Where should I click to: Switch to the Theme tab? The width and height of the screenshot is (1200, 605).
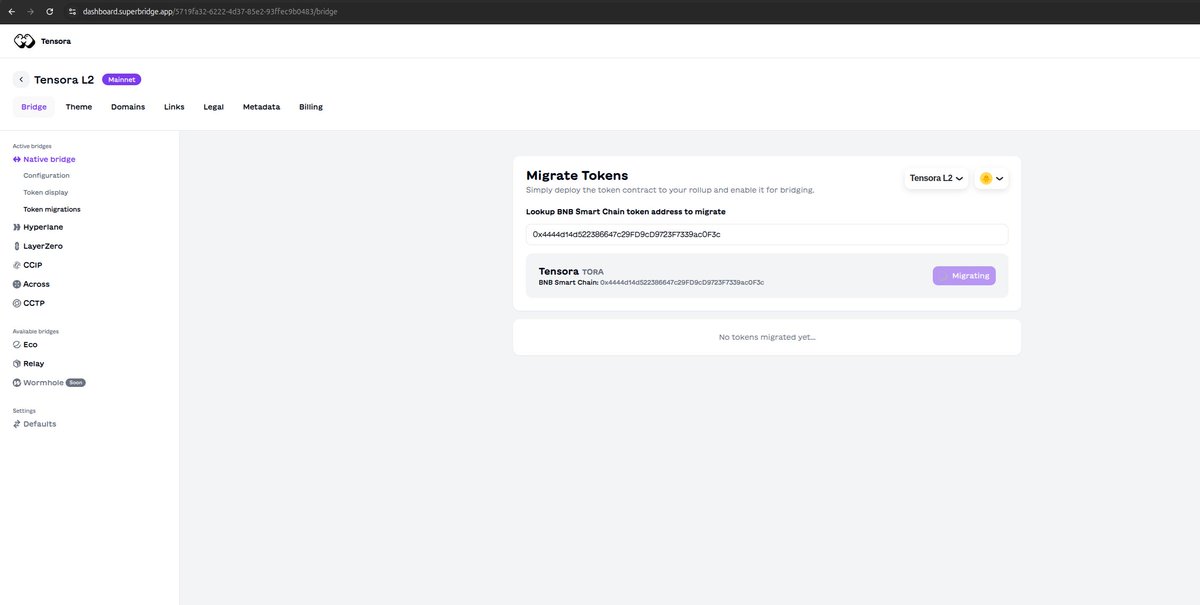[x=79, y=107]
